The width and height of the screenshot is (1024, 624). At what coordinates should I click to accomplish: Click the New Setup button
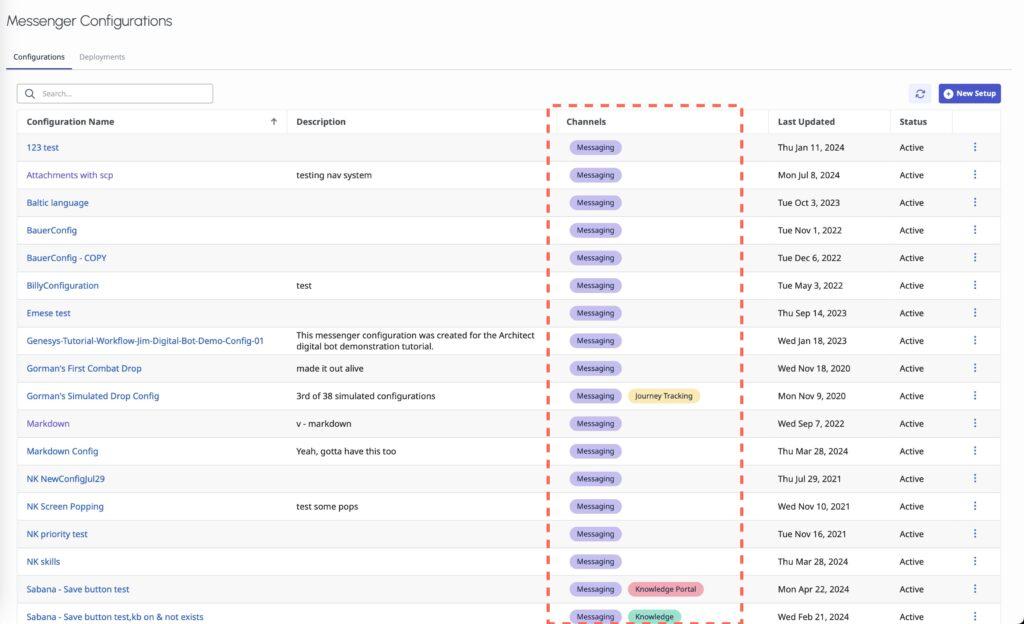tap(968, 93)
